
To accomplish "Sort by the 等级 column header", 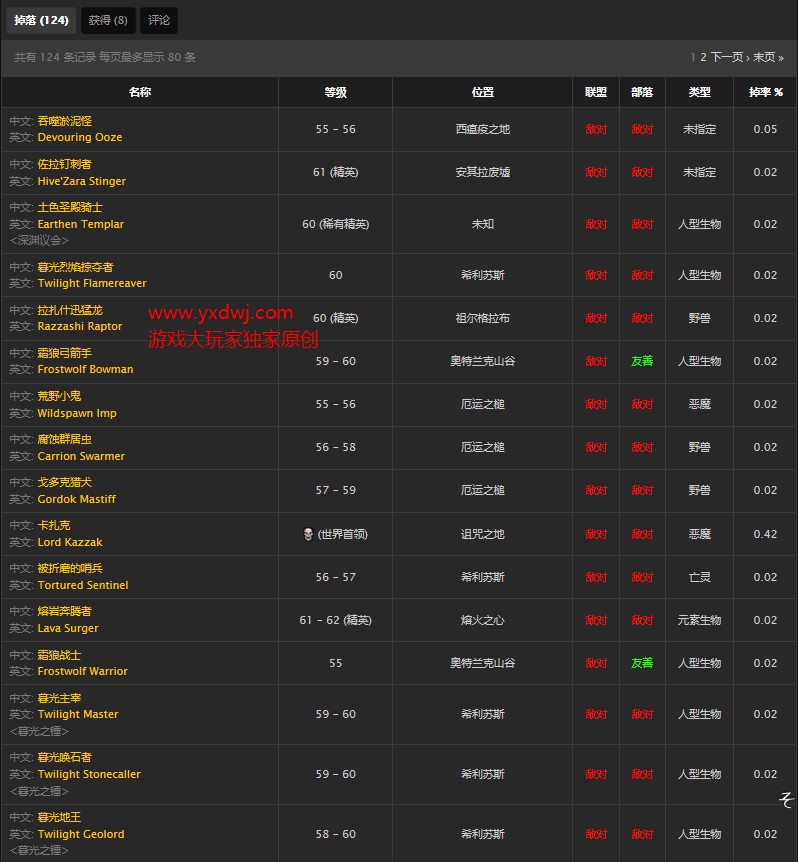I will [x=335, y=92].
